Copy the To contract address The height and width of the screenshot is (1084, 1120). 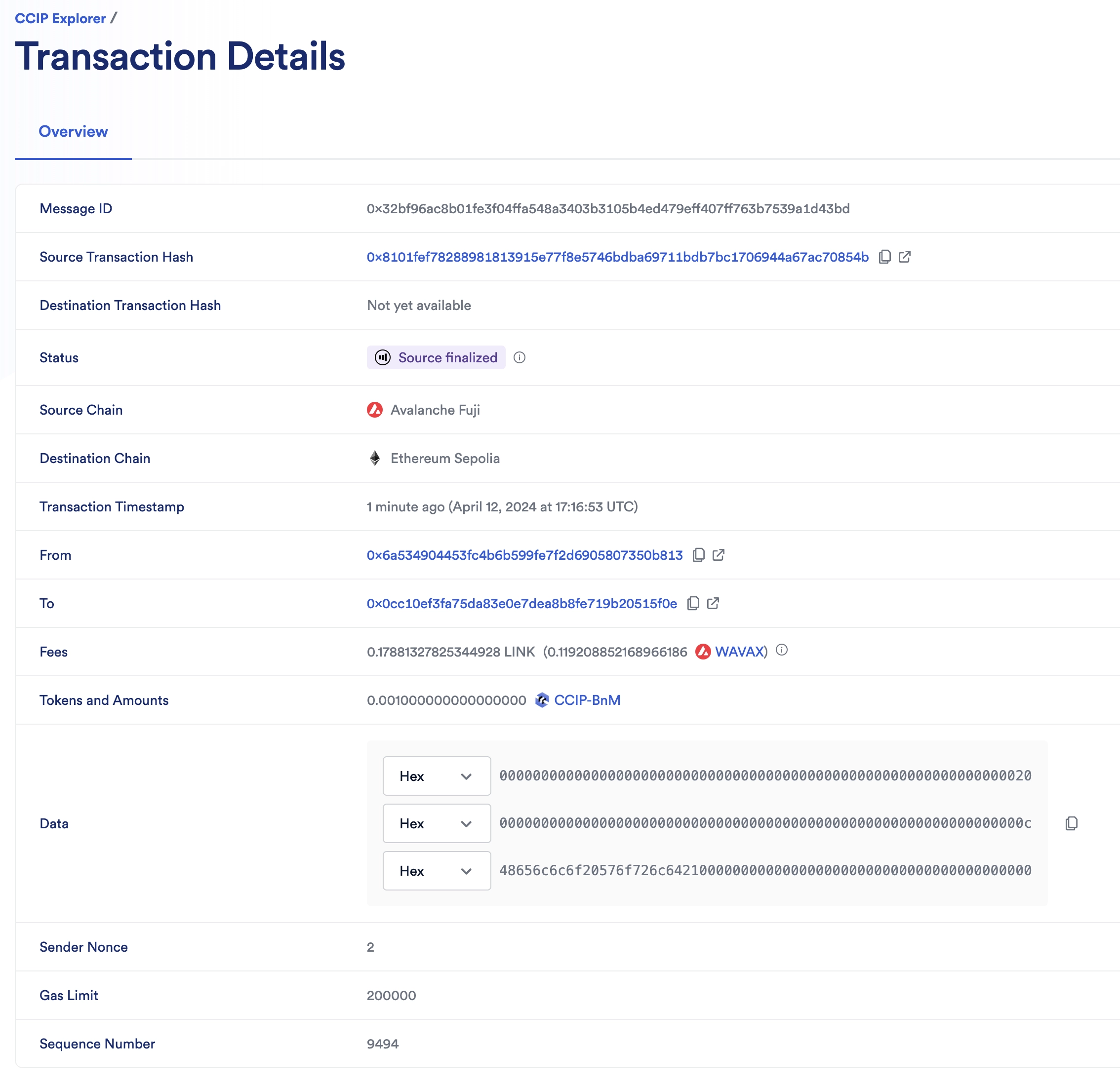[693, 603]
